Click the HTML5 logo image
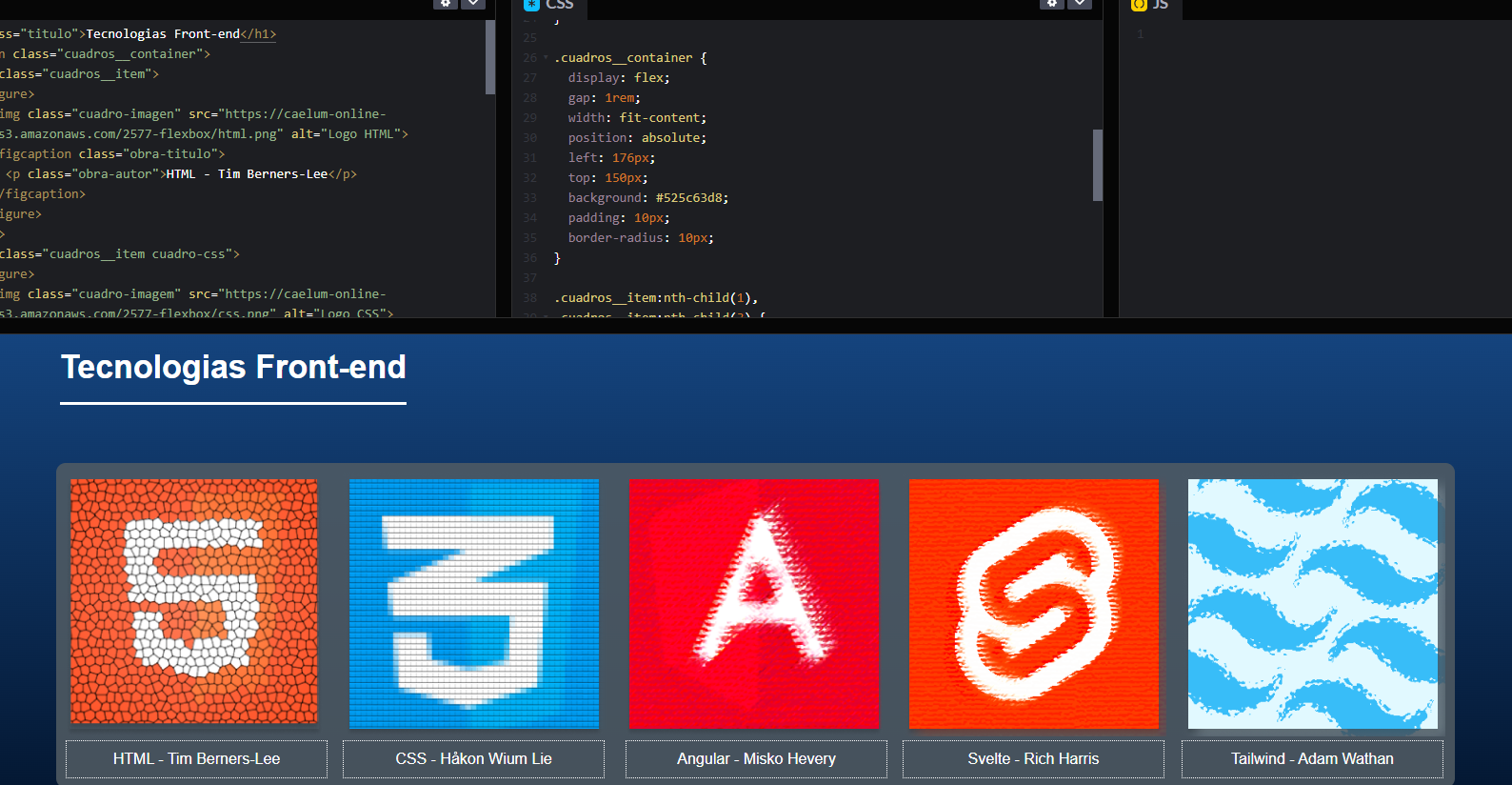The width and height of the screenshot is (1512, 785). coord(194,602)
